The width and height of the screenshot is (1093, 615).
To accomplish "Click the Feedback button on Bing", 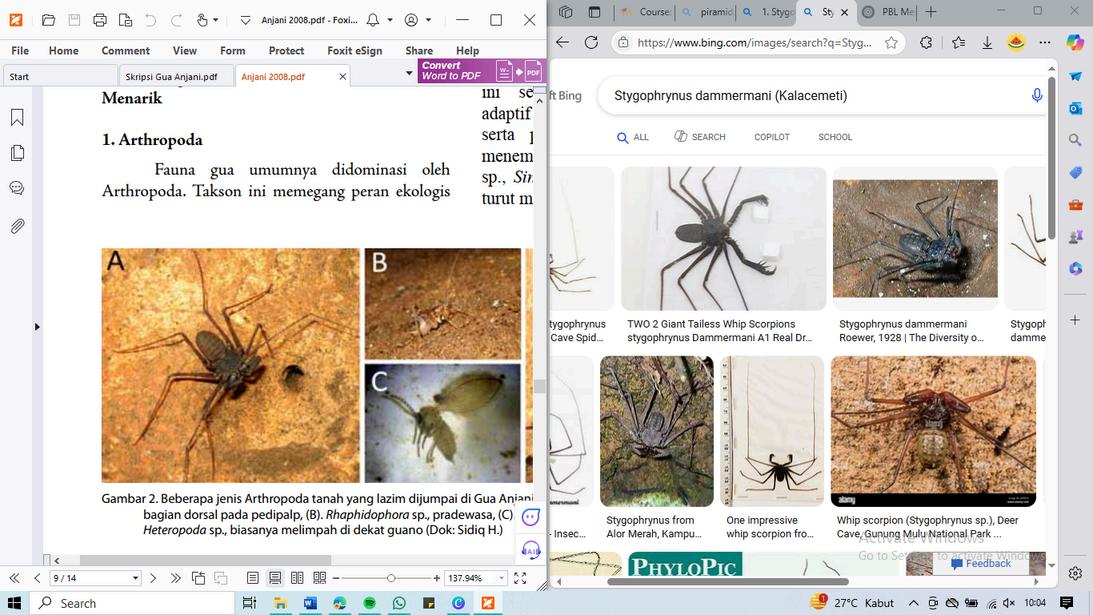I will click(x=981, y=563).
